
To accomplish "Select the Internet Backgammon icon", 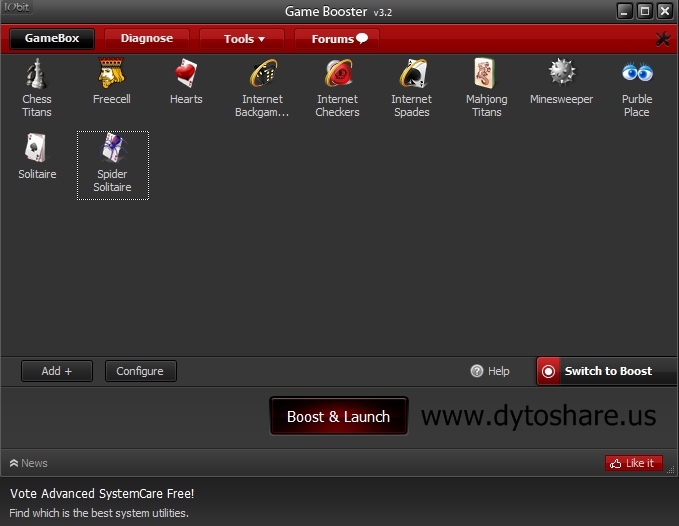I will pyautogui.click(x=262, y=73).
